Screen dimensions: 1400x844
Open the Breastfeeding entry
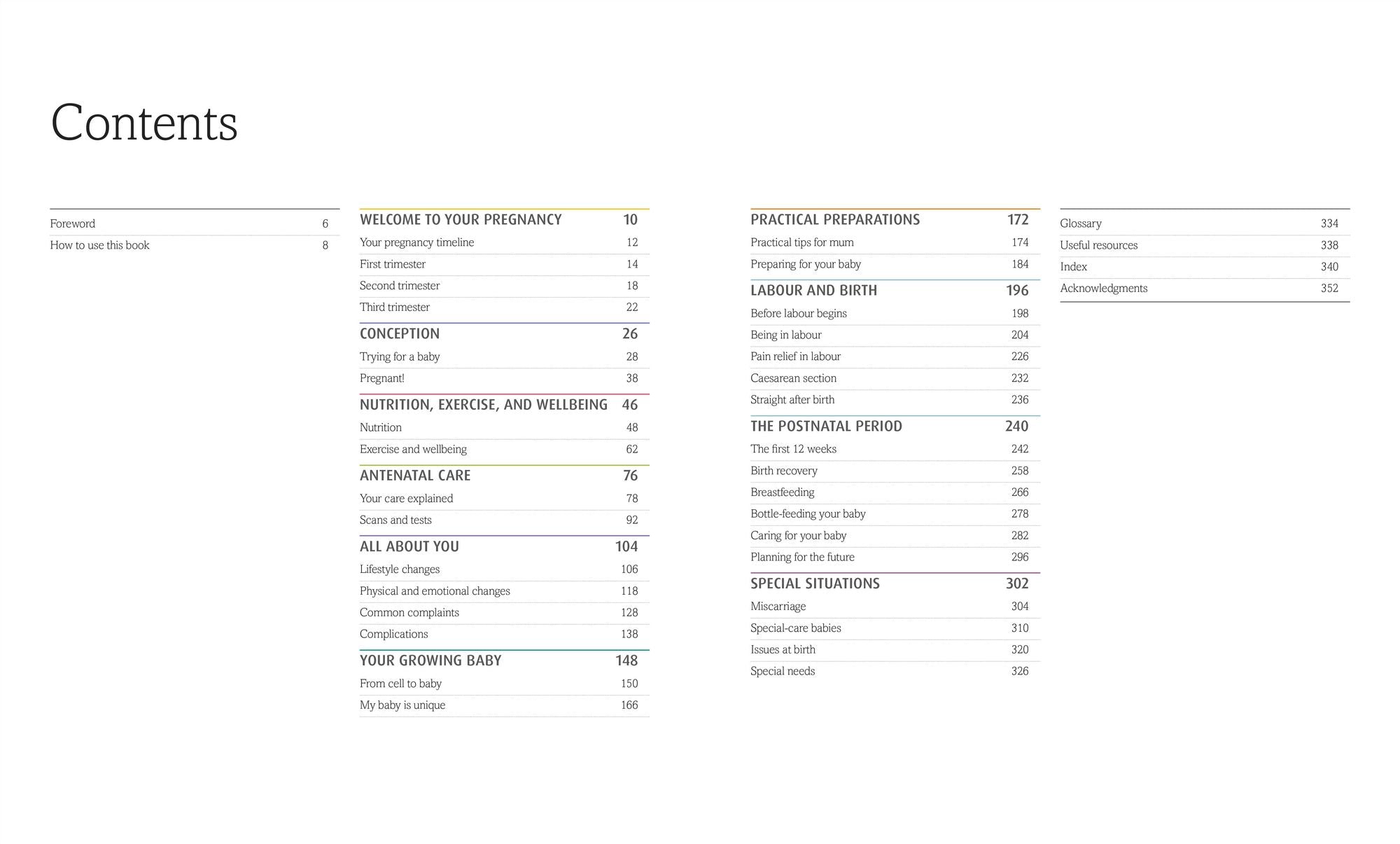pyautogui.click(x=782, y=492)
